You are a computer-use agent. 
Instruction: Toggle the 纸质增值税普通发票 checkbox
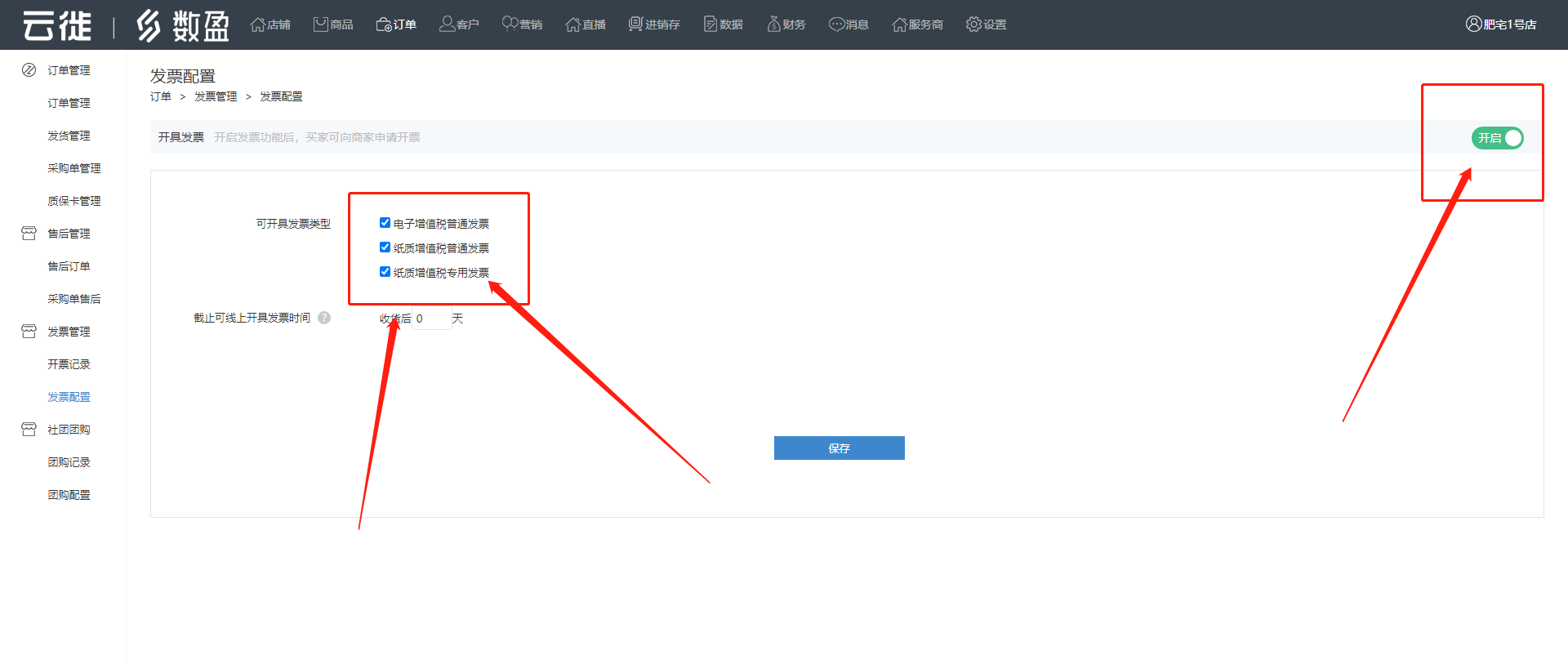coord(385,247)
